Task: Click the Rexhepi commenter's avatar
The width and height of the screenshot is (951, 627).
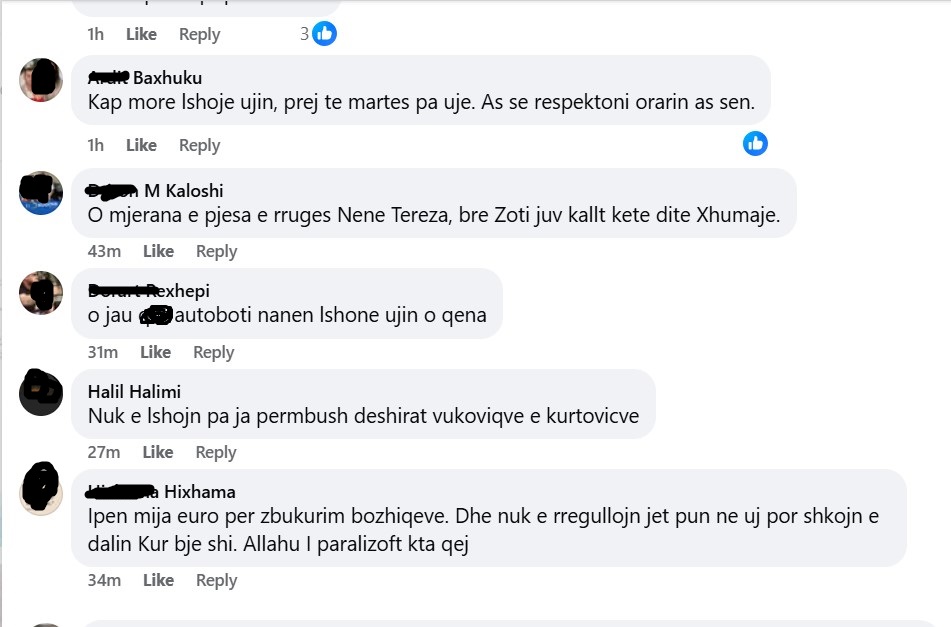Action: [x=42, y=292]
